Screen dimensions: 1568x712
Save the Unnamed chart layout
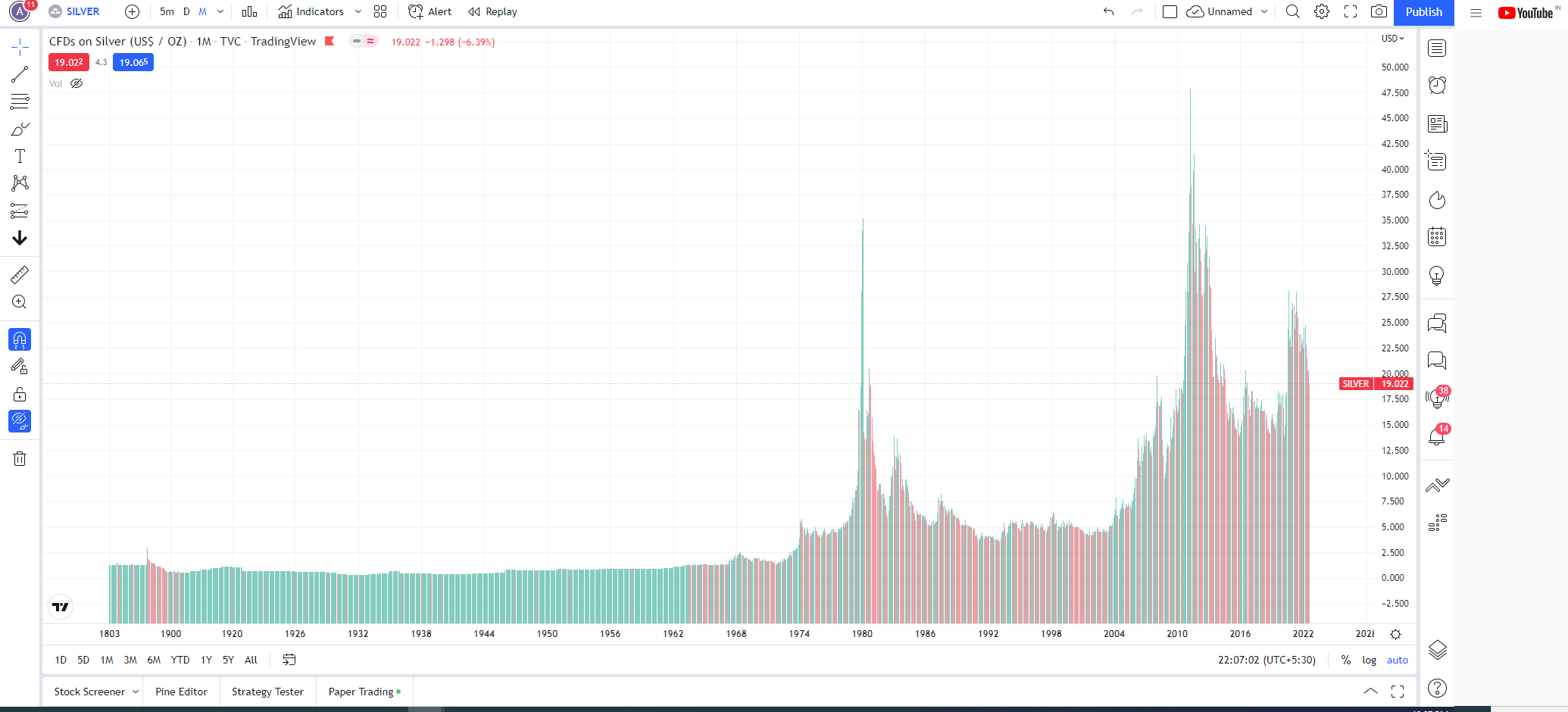click(1219, 11)
